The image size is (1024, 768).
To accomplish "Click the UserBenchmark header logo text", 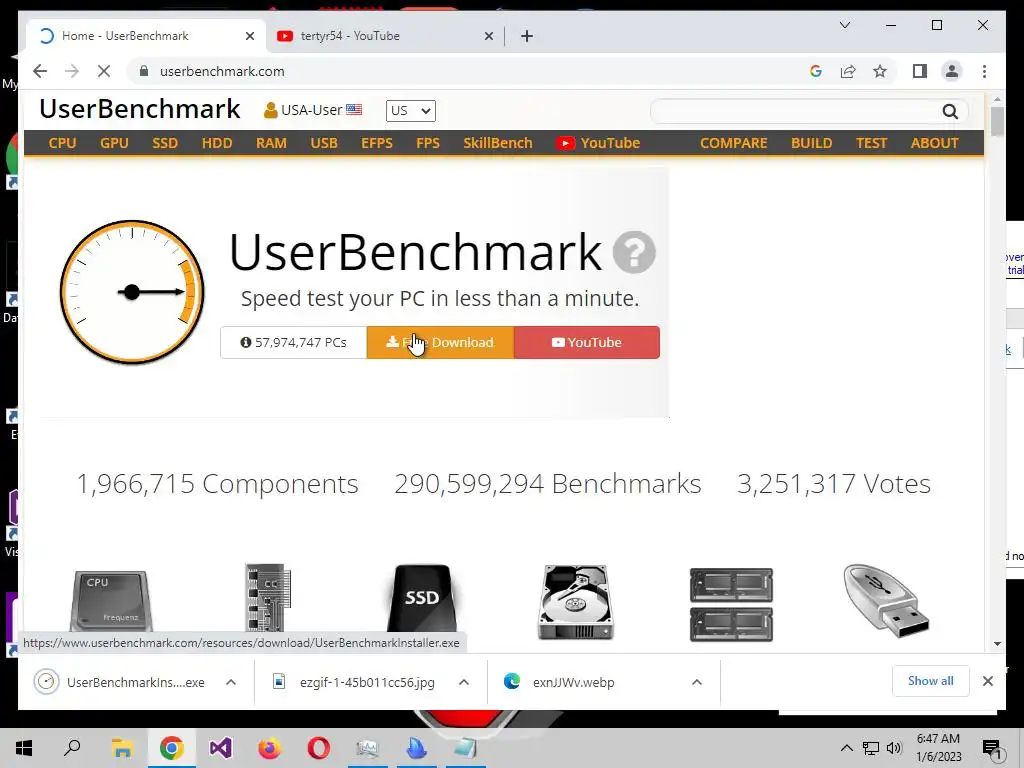I will [x=140, y=109].
